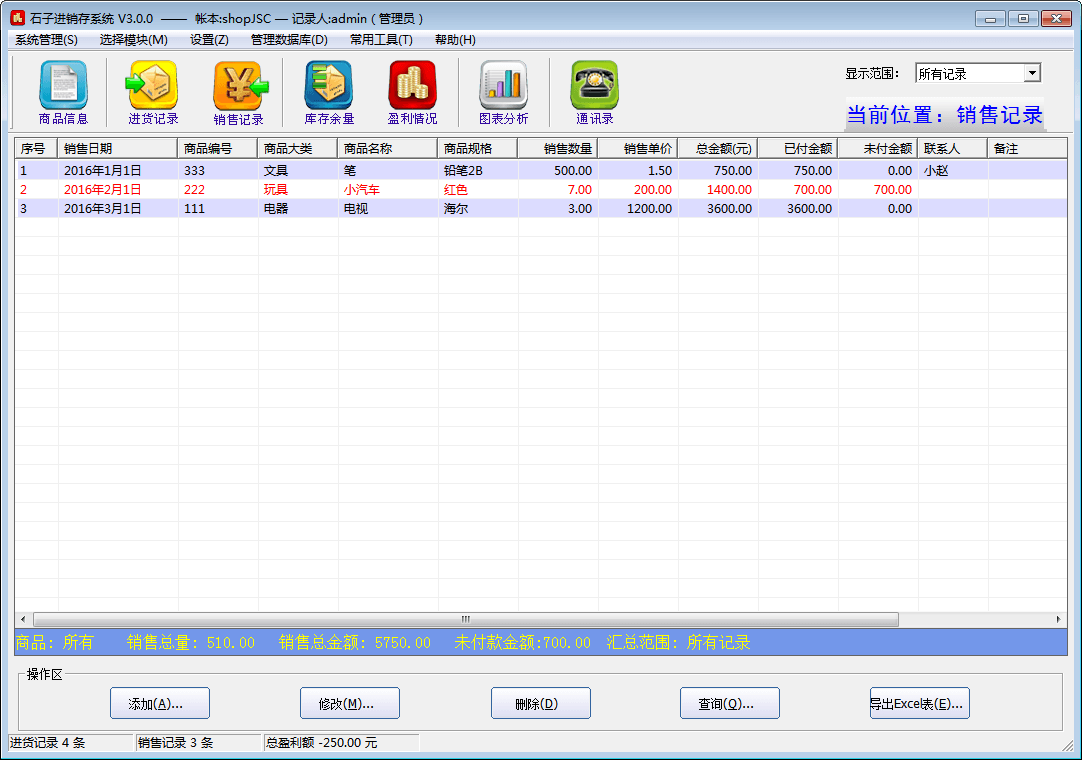Click the 添加(A)... button
The width and height of the screenshot is (1082, 760).
coord(160,703)
